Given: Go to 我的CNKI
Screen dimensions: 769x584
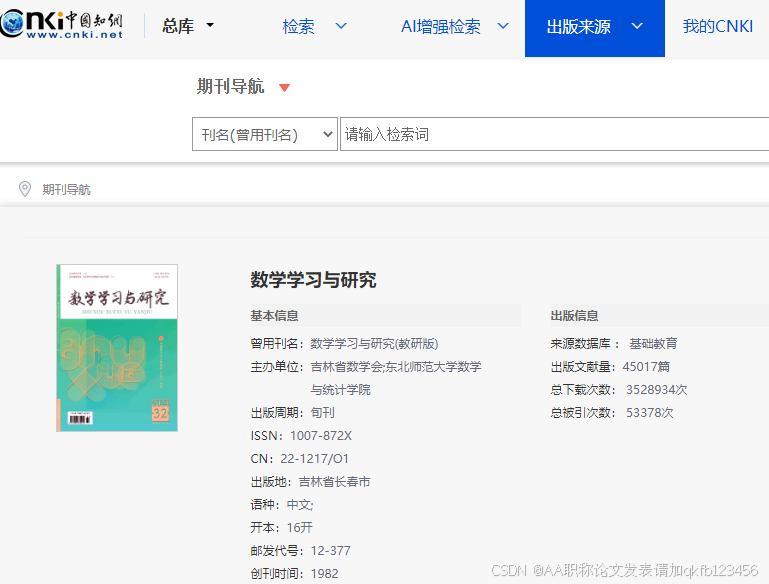Looking at the screenshot, I should point(718,26).
